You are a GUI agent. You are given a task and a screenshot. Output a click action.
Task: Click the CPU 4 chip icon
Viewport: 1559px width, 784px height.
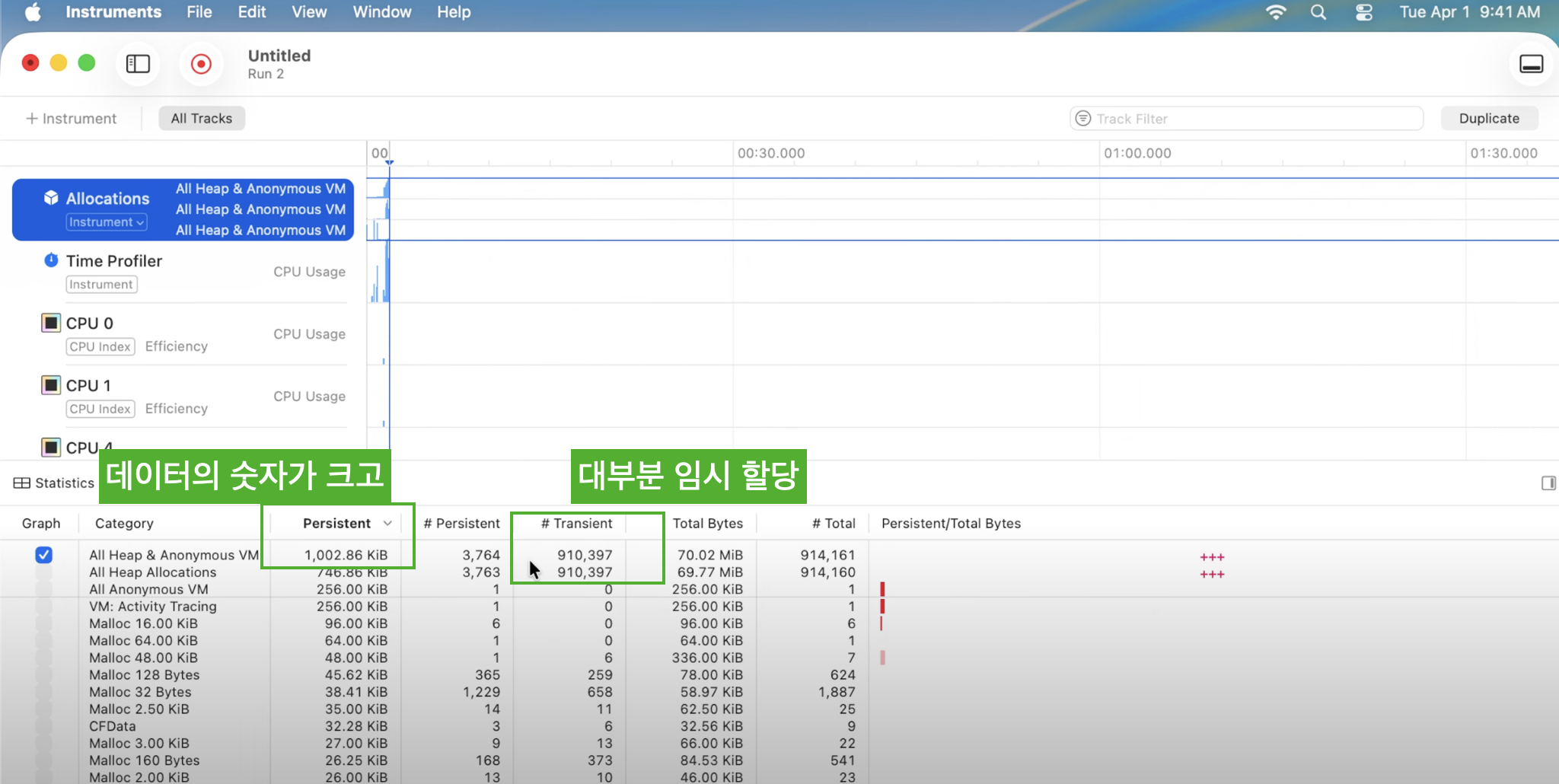51,447
